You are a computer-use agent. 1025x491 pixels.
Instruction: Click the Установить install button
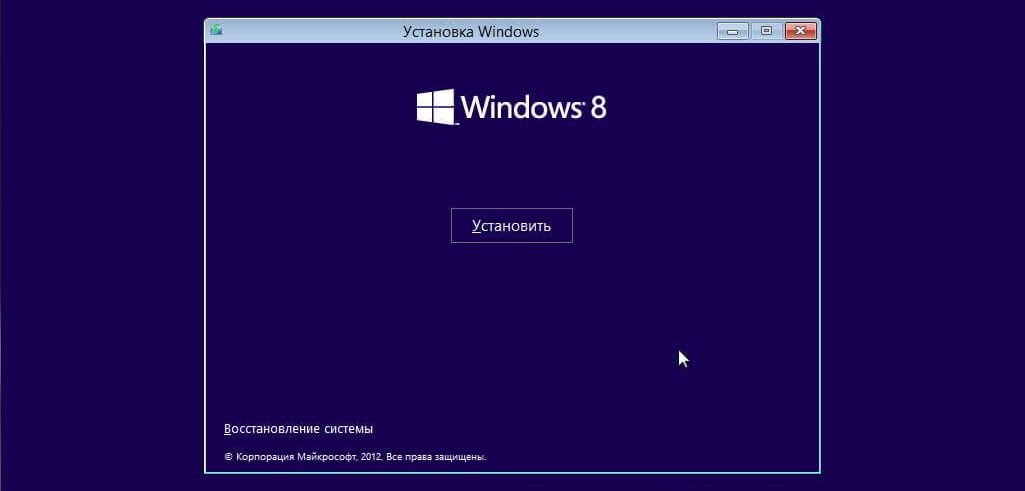(512, 226)
